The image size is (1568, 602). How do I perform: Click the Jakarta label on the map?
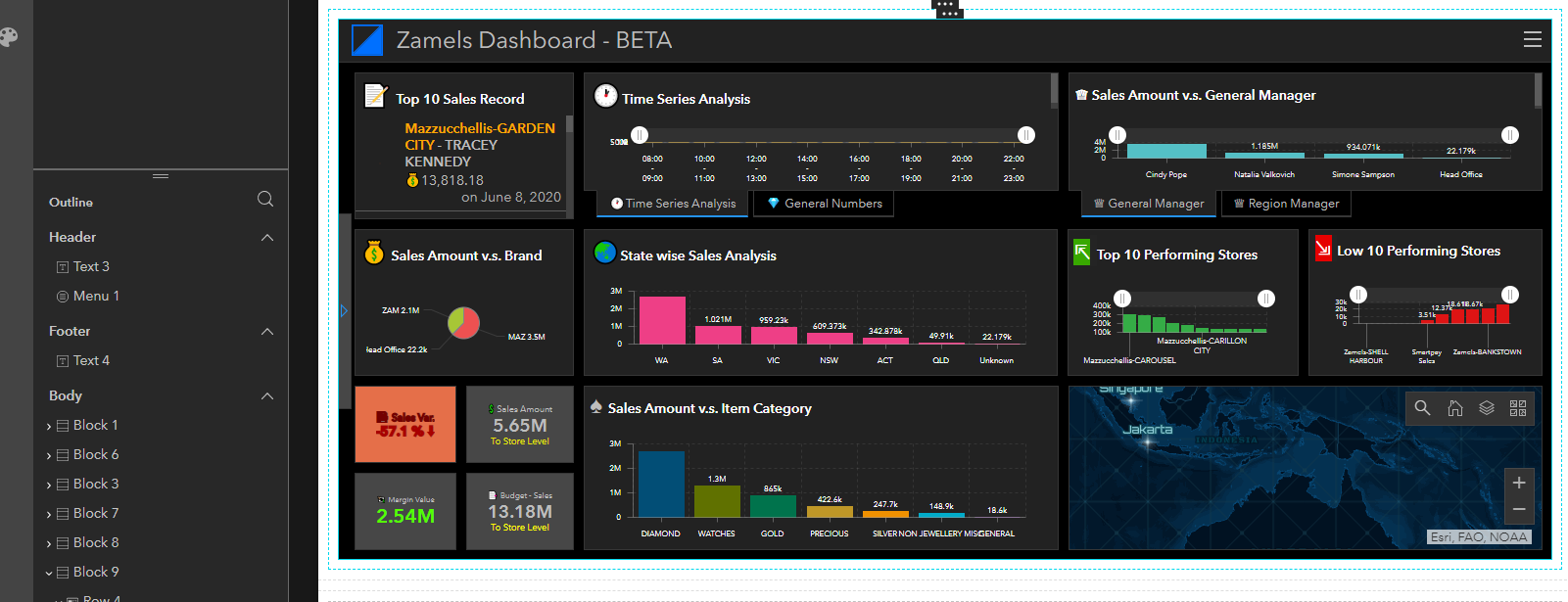(x=1147, y=430)
